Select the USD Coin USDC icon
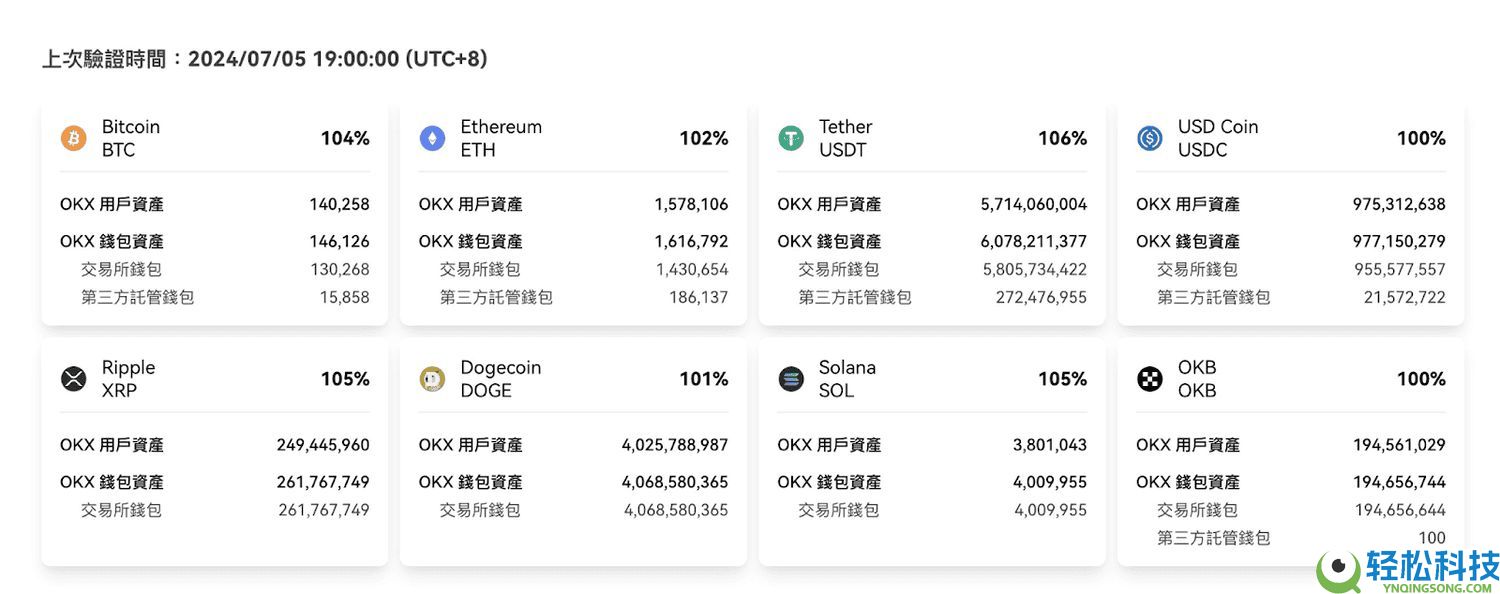The height and width of the screenshot is (594, 1500). click(1149, 138)
